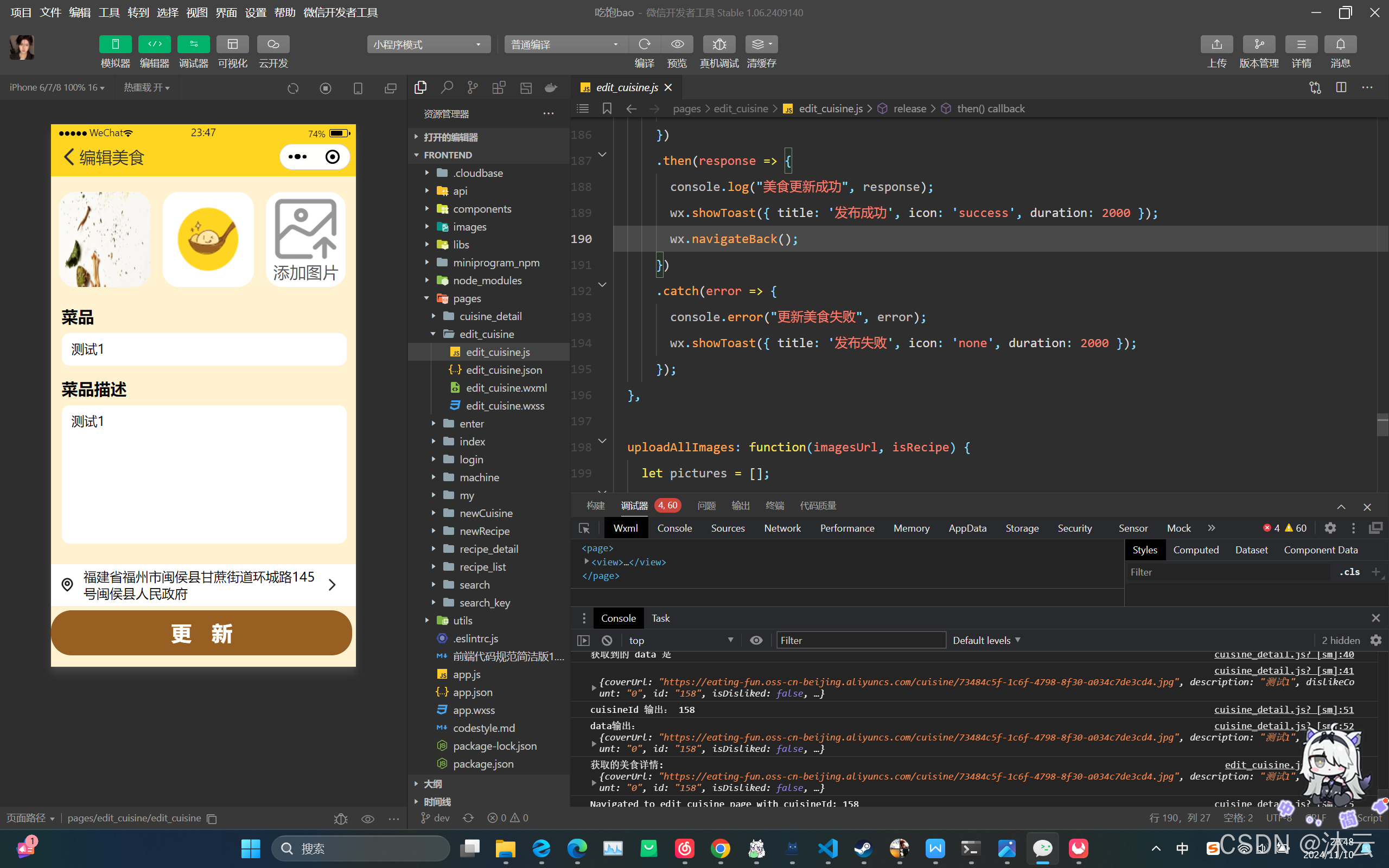This screenshot has width=1389, height=868.
Task: Open source control branch icon in sidebar
Action: click(x=473, y=87)
